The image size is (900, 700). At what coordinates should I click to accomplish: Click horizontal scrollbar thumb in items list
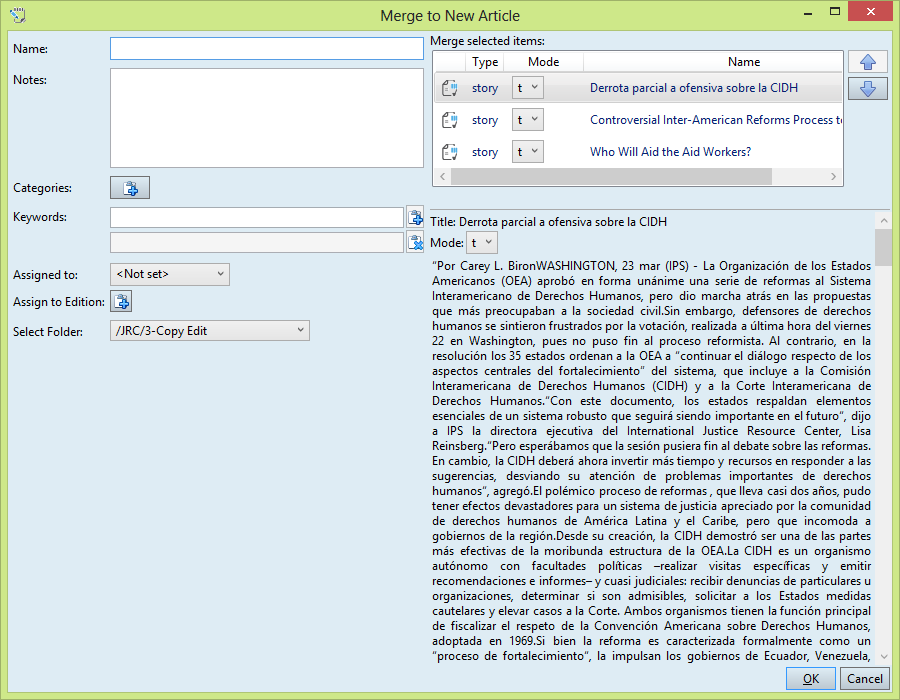coord(611,177)
